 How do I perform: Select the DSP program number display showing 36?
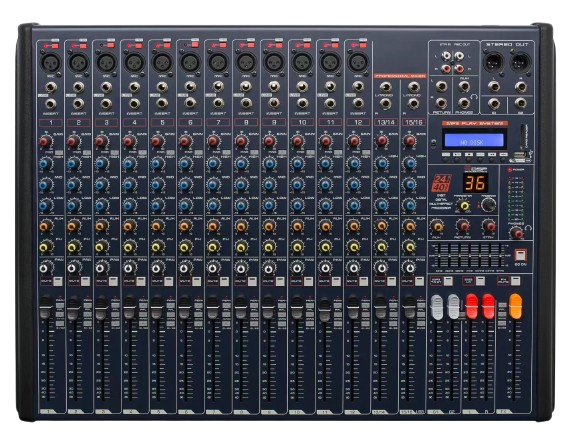[475, 183]
